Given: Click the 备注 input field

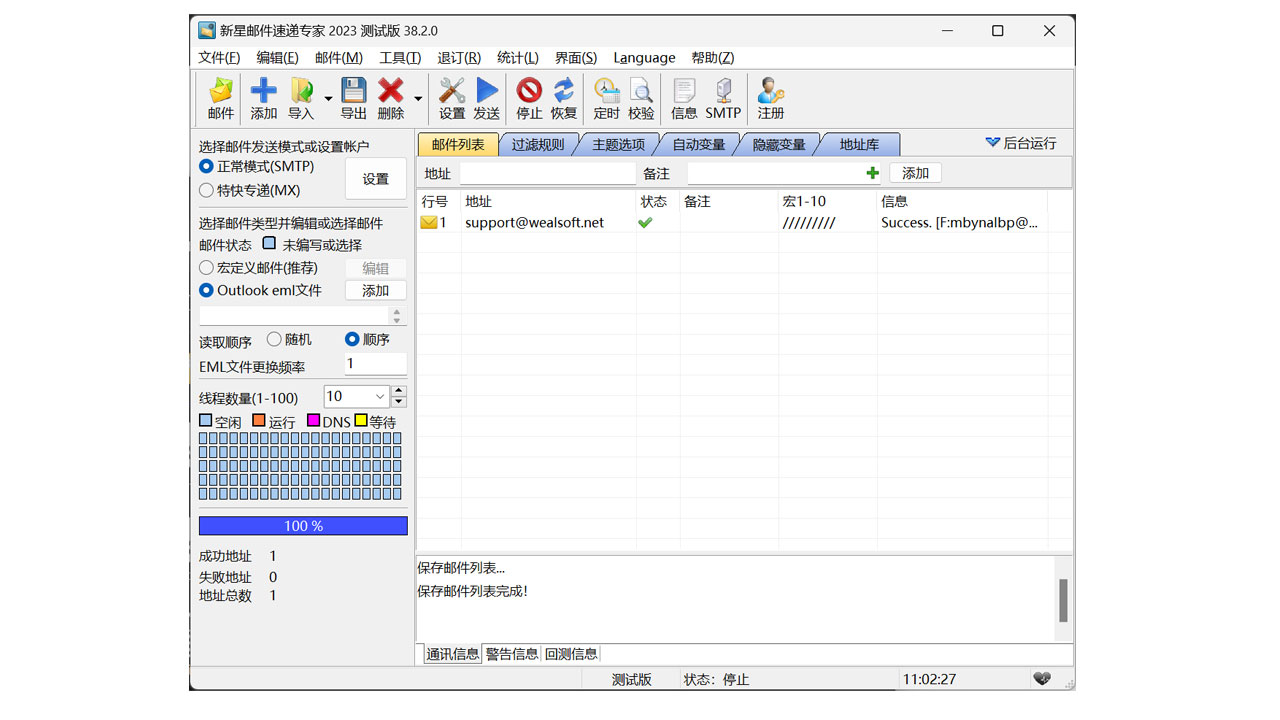Looking at the screenshot, I should point(775,174).
